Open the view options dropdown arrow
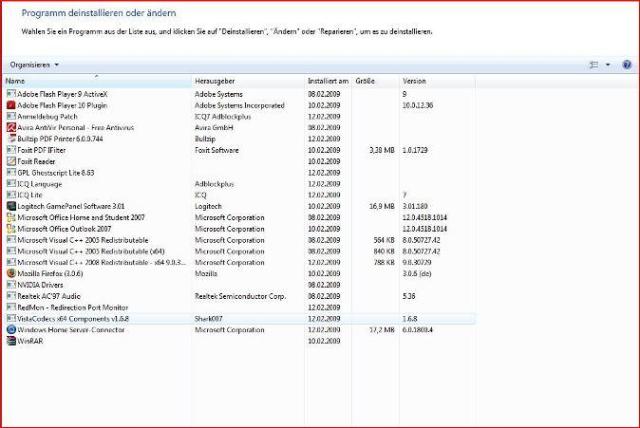640x428 pixels. pyautogui.click(x=608, y=64)
